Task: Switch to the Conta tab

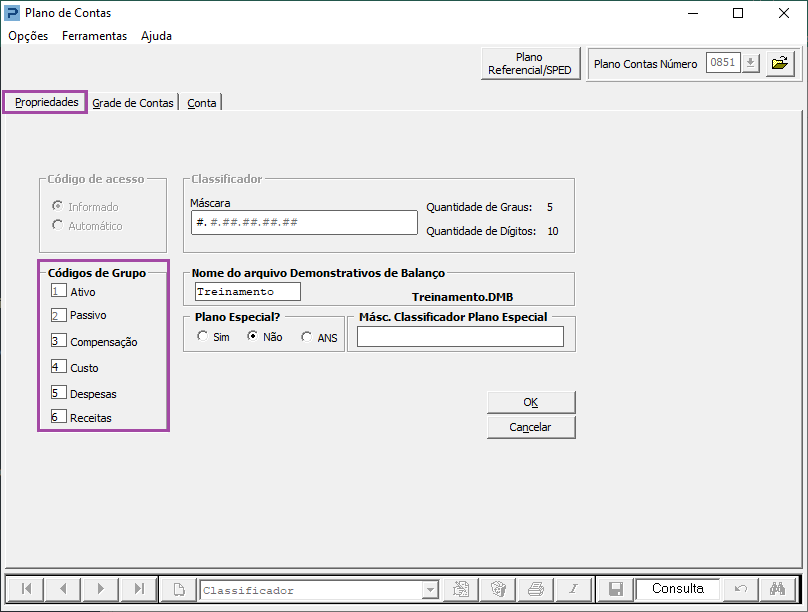Action: [201, 103]
